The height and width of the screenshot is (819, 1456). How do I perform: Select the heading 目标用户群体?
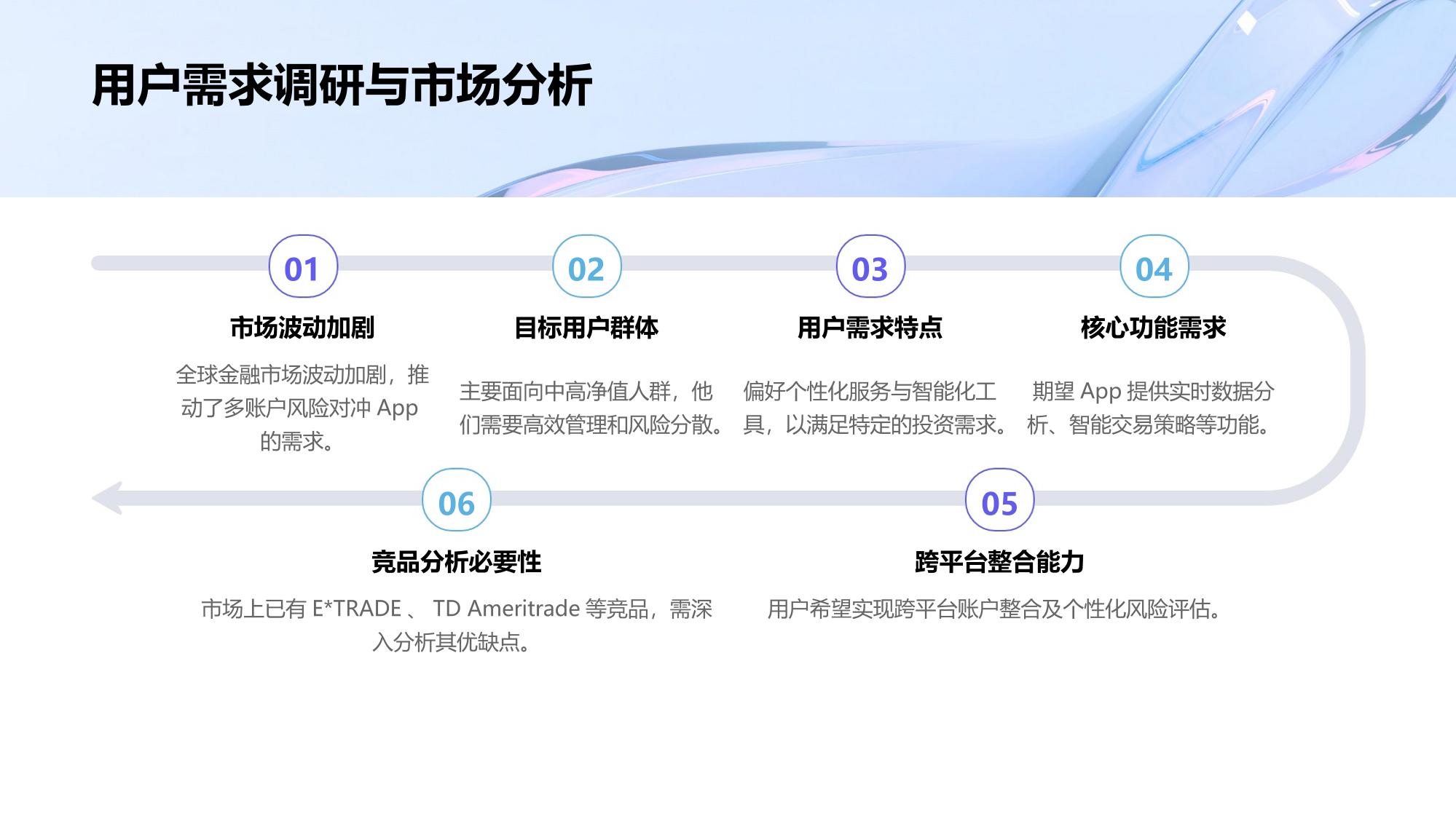586,328
